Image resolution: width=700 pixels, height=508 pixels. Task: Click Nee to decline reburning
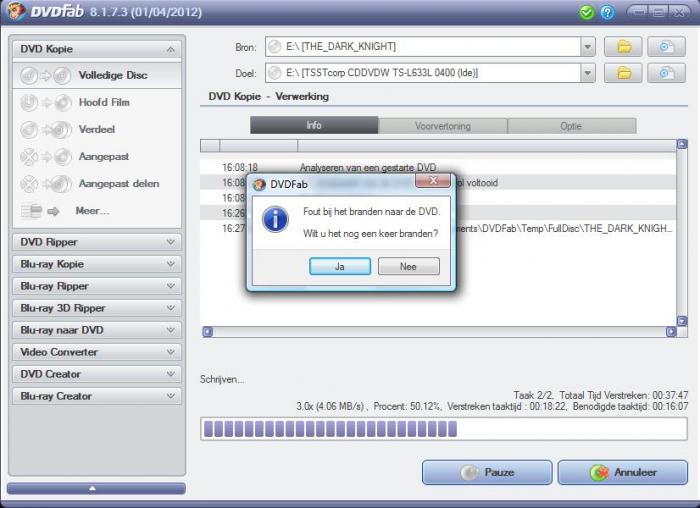tap(408, 266)
